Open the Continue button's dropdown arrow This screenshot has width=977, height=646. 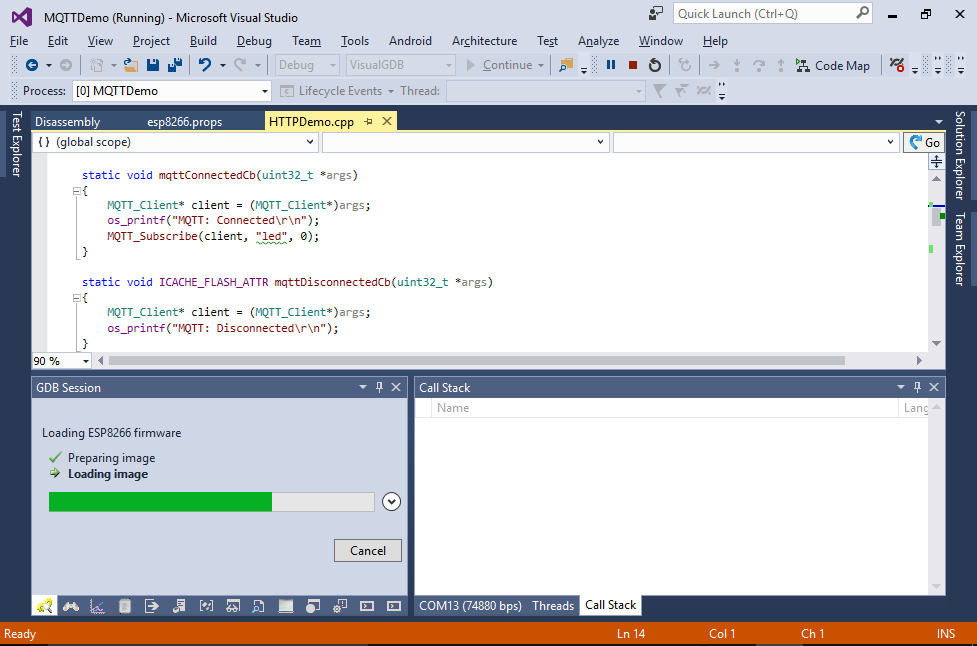(541, 65)
